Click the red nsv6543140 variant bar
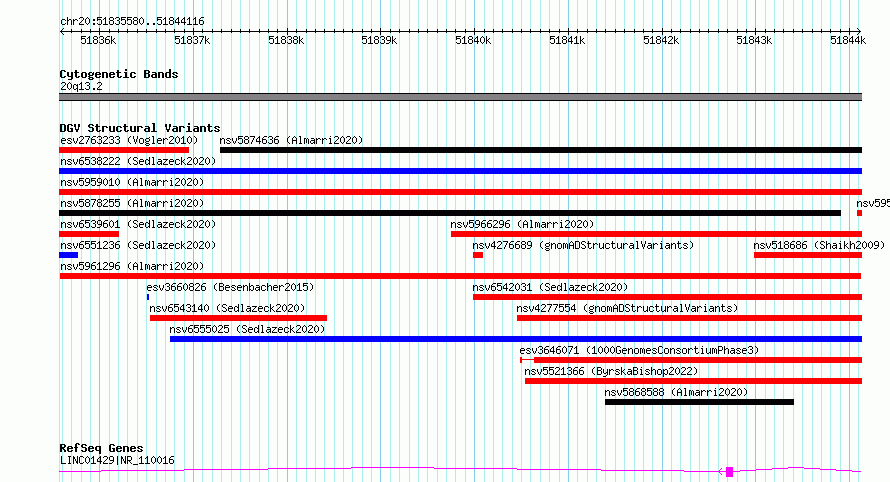The height and width of the screenshot is (482, 890). pos(238,318)
